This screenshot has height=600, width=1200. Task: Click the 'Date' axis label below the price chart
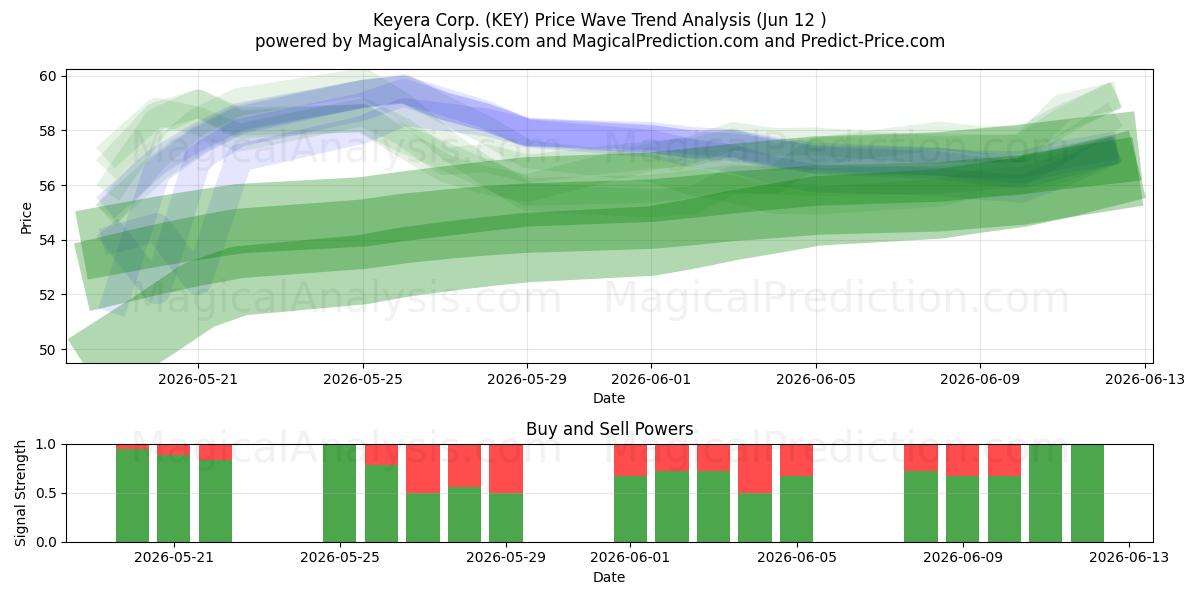(x=609, y=398)
